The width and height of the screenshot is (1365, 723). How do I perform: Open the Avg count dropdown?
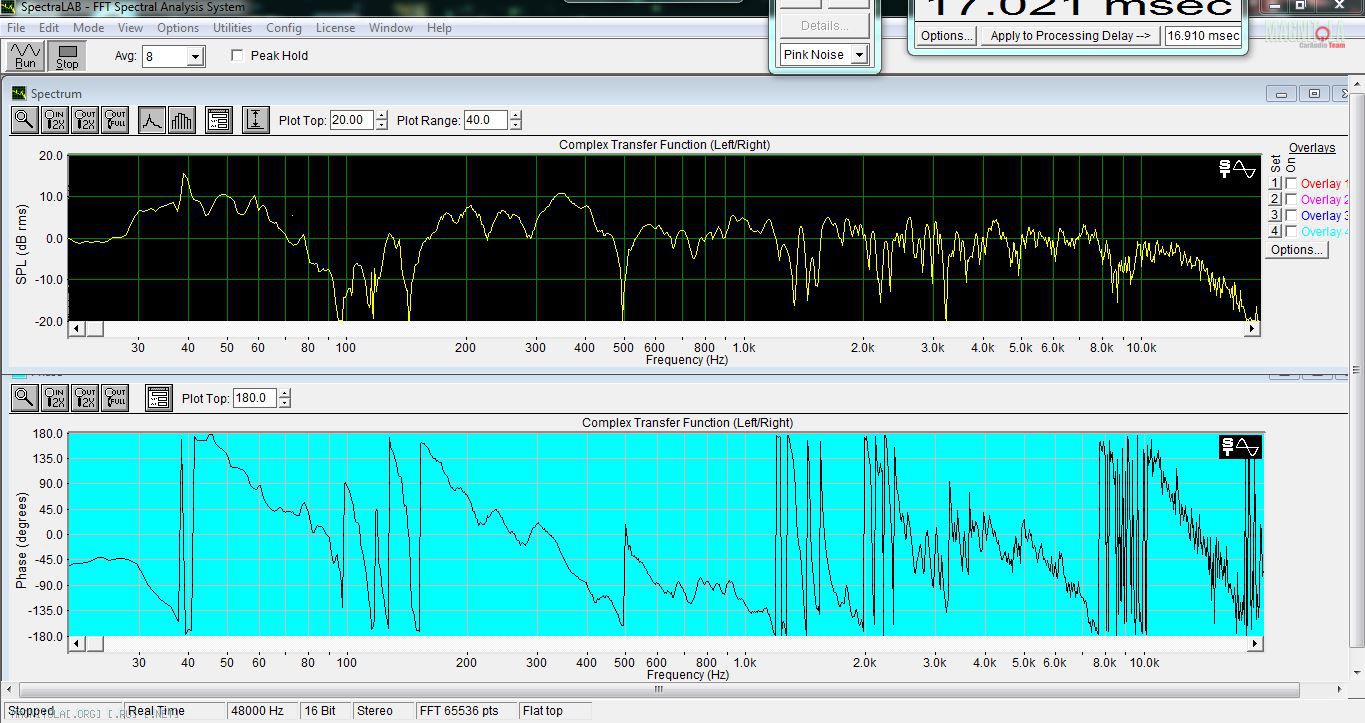(196, 57)
